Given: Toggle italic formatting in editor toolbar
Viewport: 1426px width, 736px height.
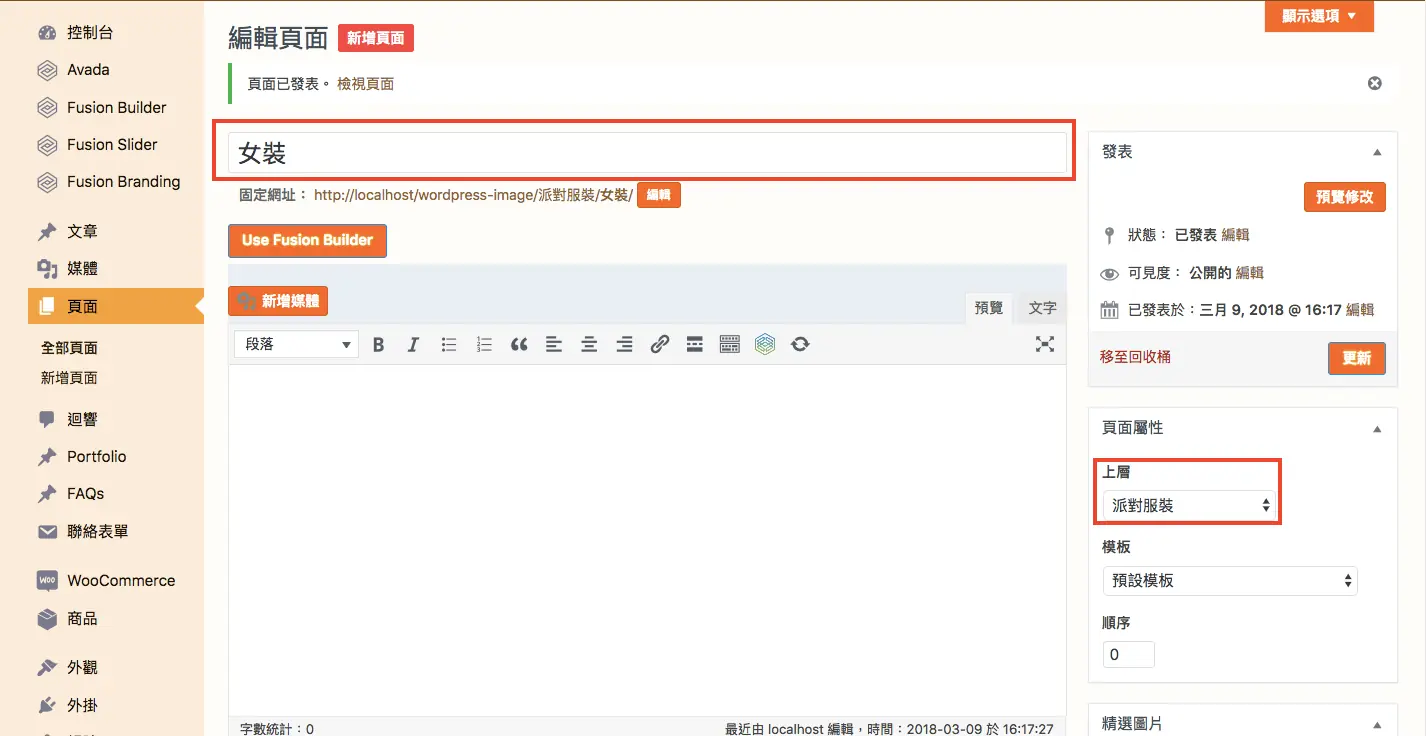Looking at the screenshot, I should tap(413, 344).
